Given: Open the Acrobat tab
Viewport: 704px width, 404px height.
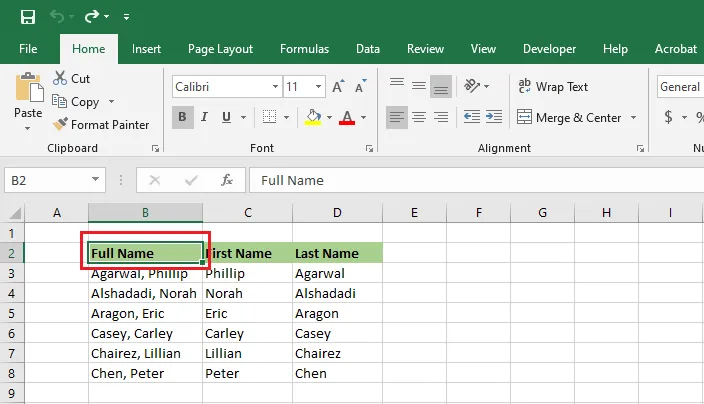Looking at the screenshot, I should point(675,48).
